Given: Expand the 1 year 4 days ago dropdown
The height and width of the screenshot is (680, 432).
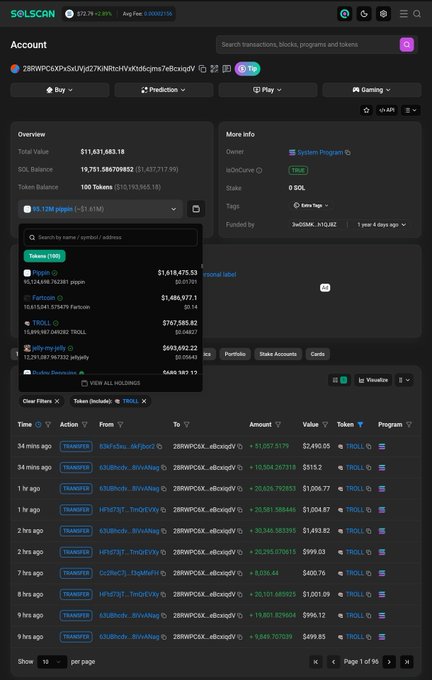Looking at the screenshot, I should pyautogui.click(x=382, y=225).
